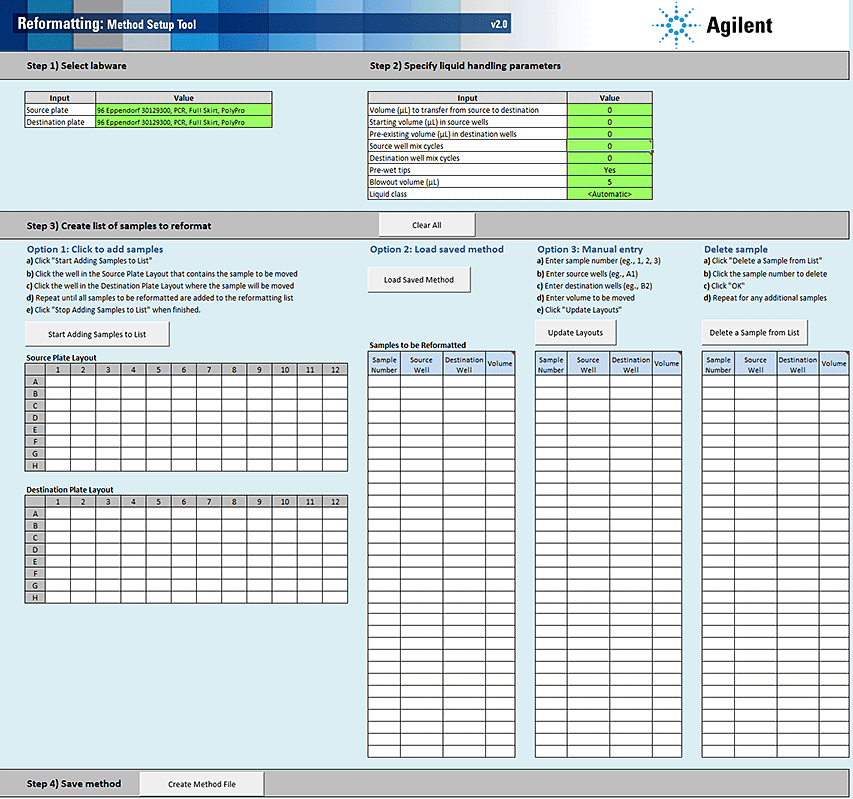Screen dimensions: 853x799
Task: Open the Liquid class Automatic value cell
Action: (609, 194)
